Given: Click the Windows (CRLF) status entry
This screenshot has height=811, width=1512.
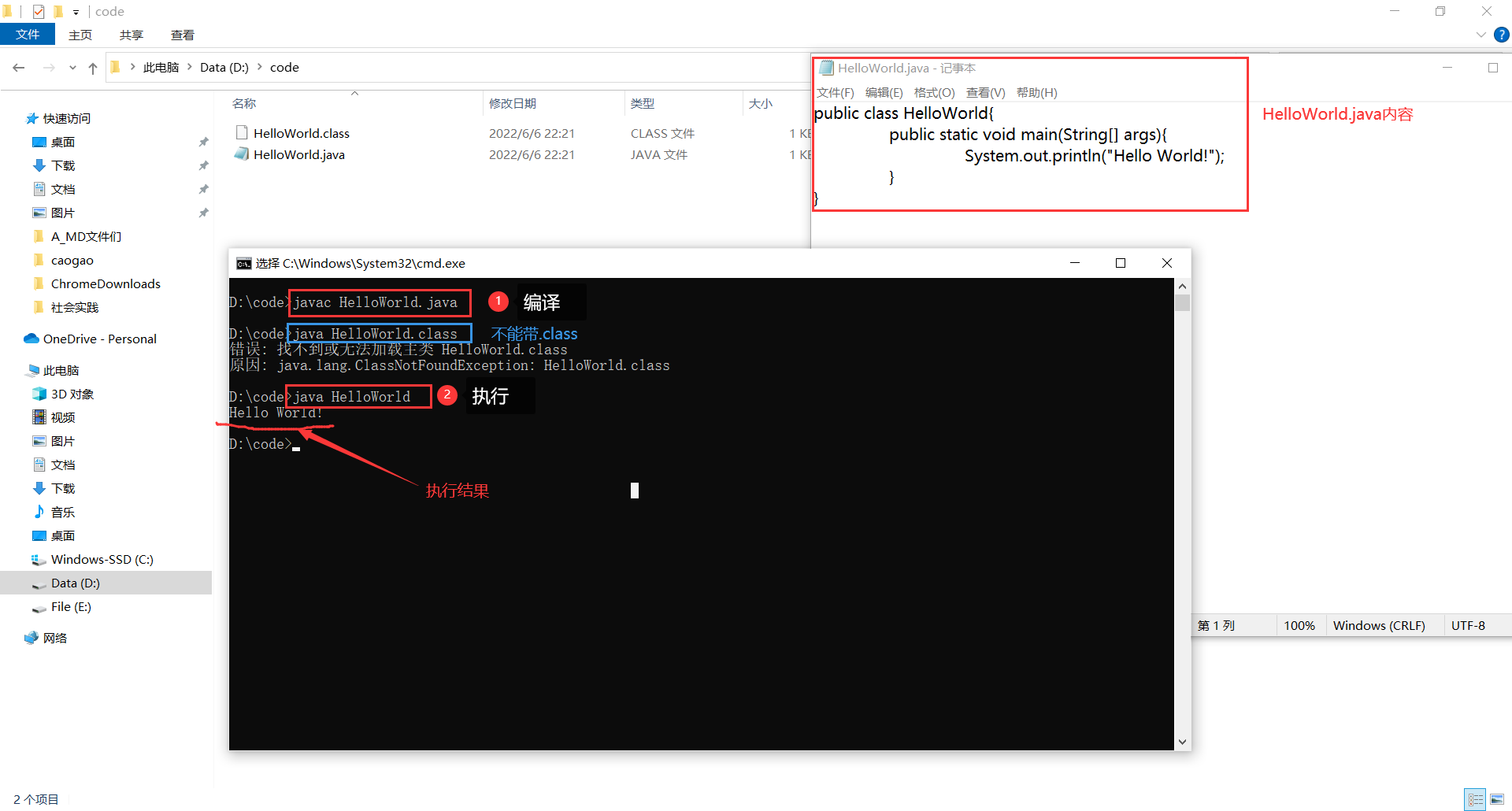Looking at the screenshot, I should tap(1379, 626).
